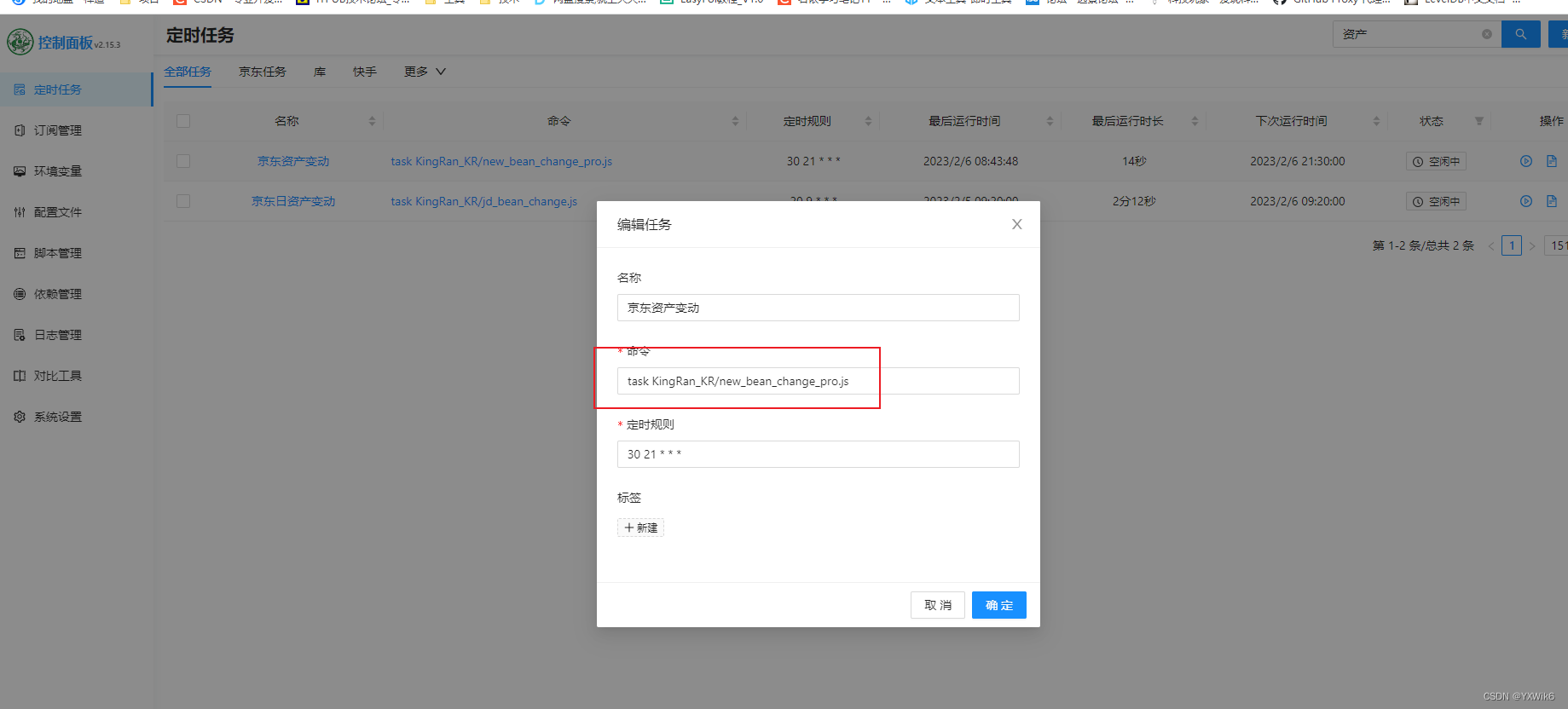Select page 1 in pagination
The image size is (1568, 709).
1512,245
